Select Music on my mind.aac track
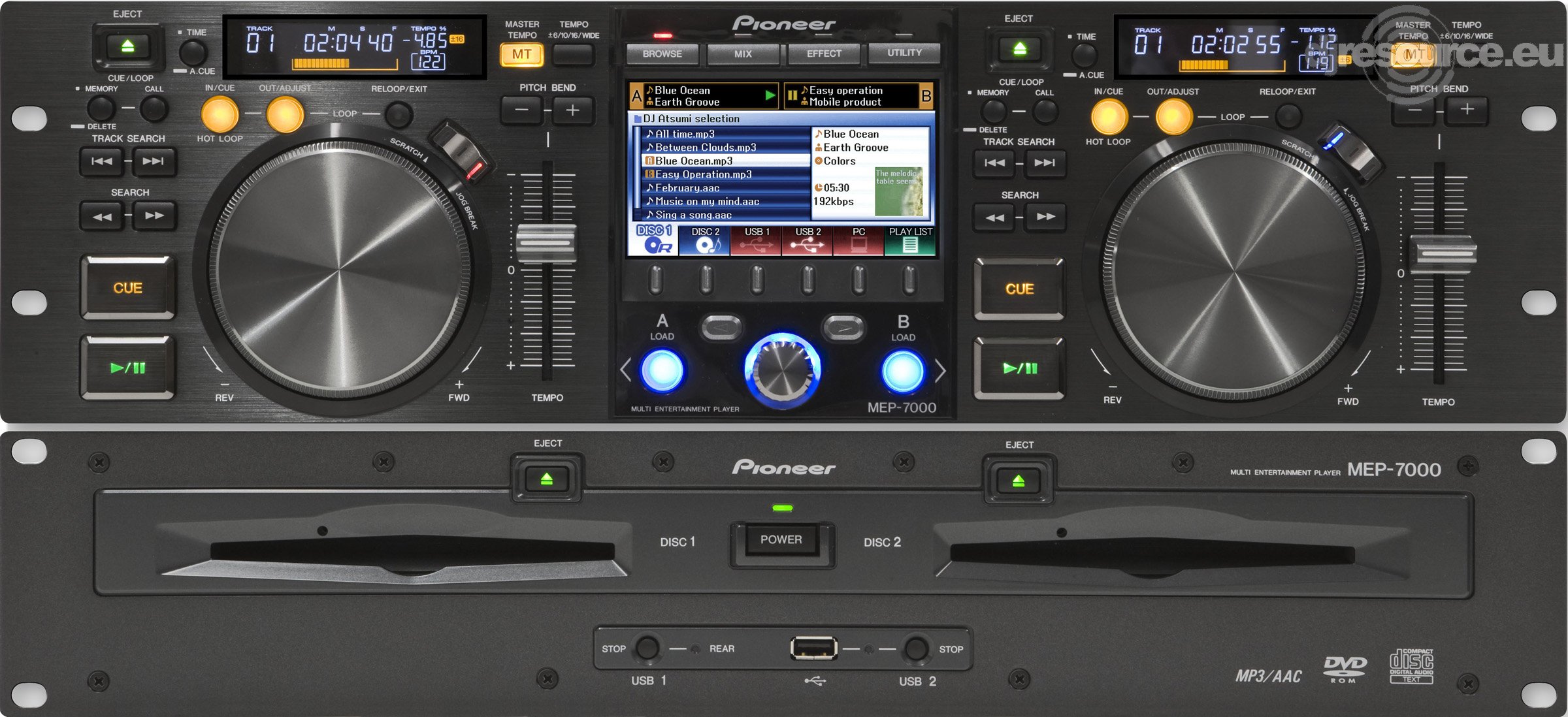The height and width of the screenshot is (717, 1568). (x=726, y=201)
